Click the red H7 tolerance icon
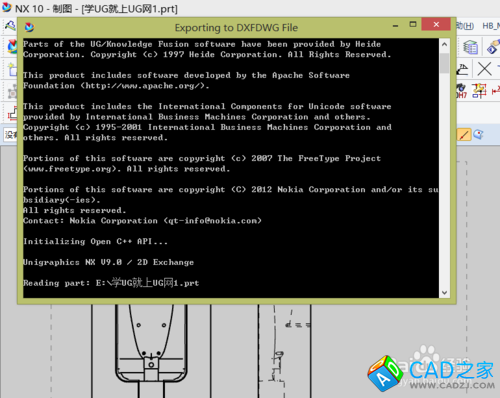 (x=462, y=91)
